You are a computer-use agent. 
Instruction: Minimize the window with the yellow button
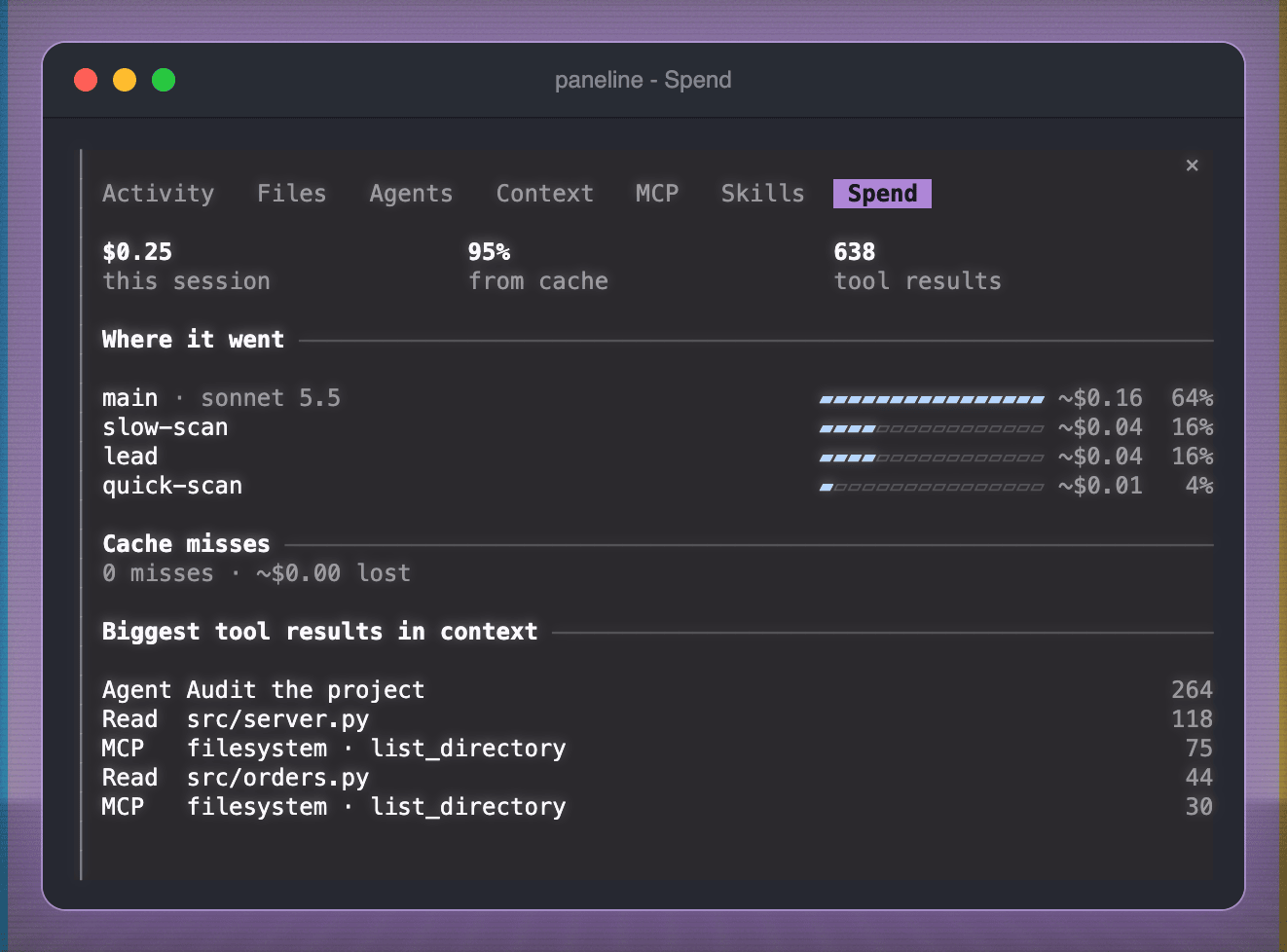[x=125, y=80]
